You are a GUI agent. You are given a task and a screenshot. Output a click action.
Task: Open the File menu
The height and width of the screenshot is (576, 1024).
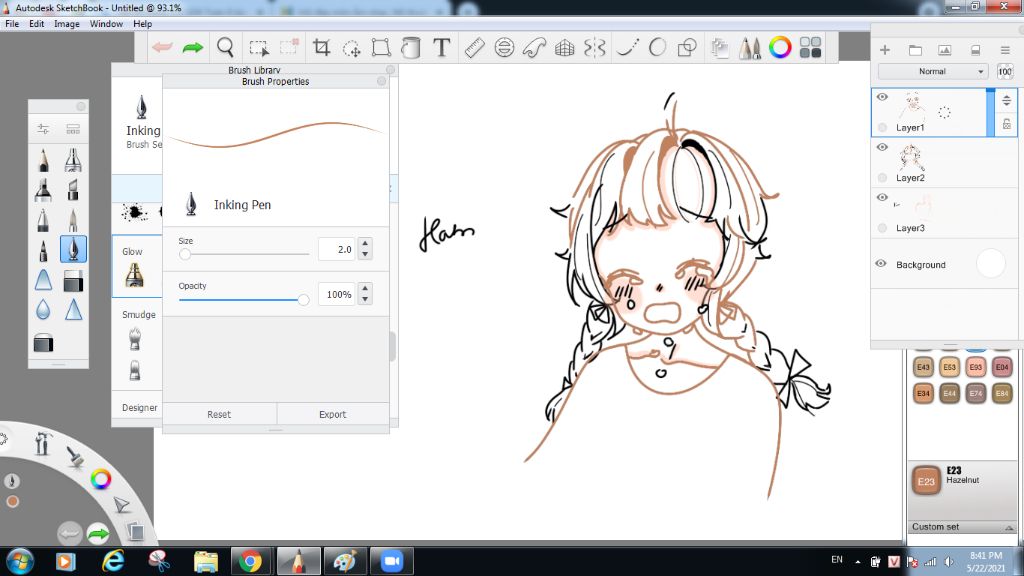[12, 24]
